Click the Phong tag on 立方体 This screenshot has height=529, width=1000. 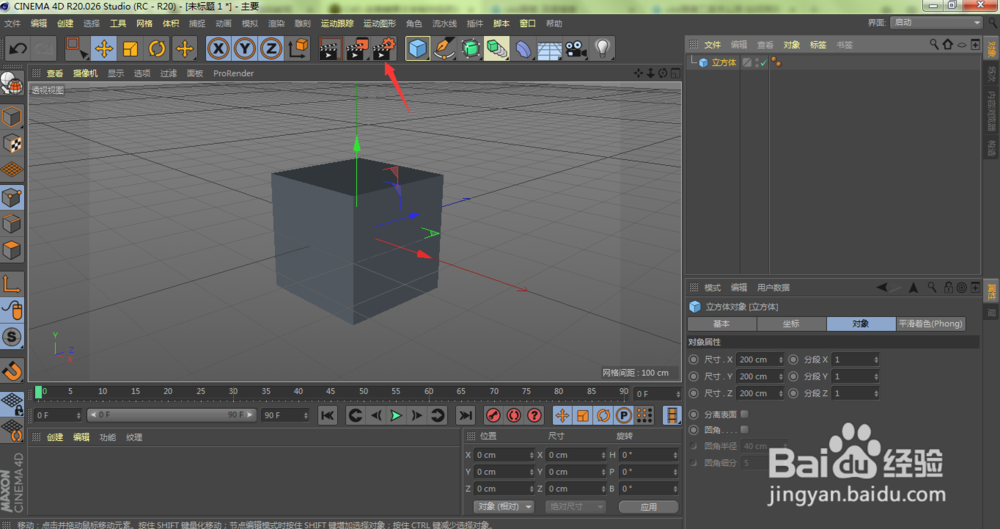point(776,63)
